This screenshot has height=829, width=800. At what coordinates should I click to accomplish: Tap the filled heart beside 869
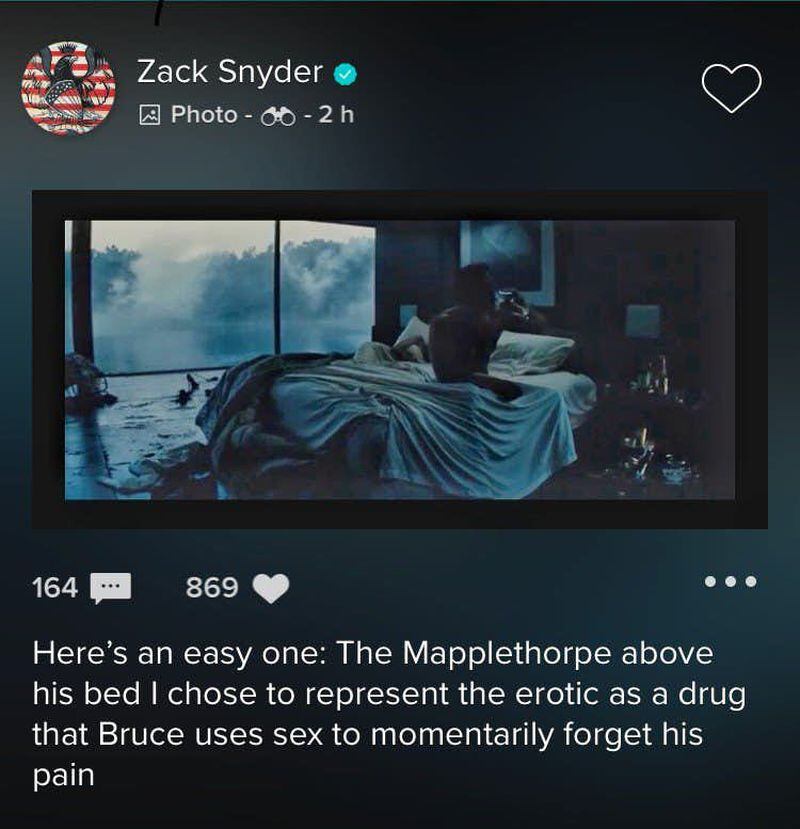[x=271, y=588]
